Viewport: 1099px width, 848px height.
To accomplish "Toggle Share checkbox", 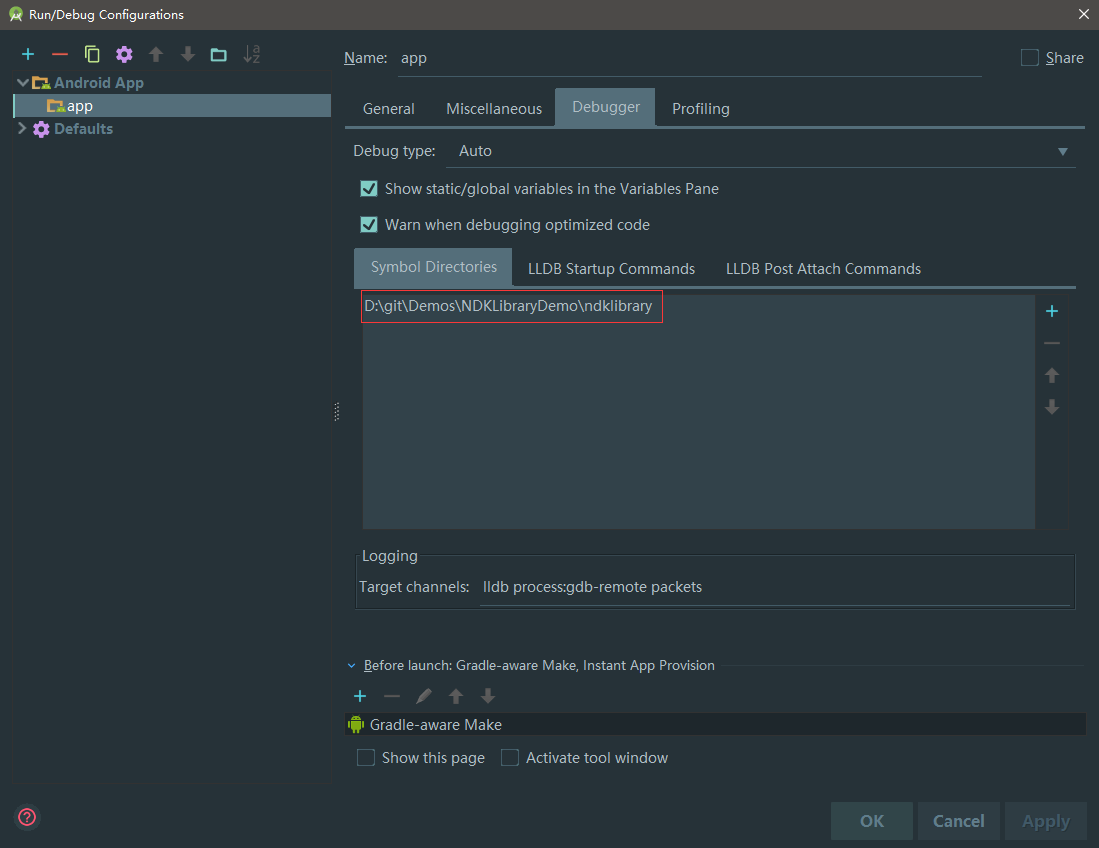I will [x=1030, y=57].
